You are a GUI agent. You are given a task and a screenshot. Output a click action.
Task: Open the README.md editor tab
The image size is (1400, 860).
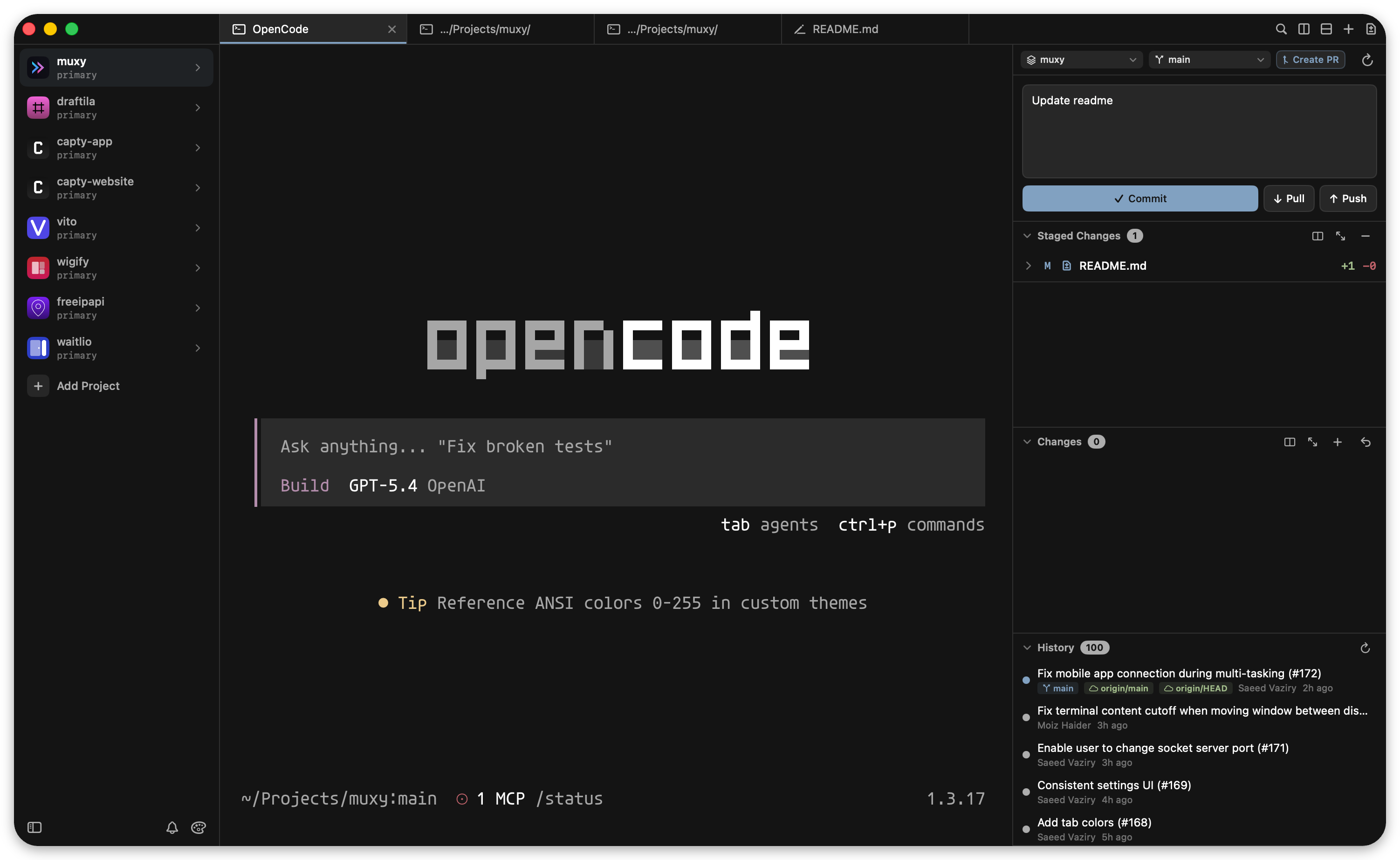pyautogui.click(x=874, y=29)
